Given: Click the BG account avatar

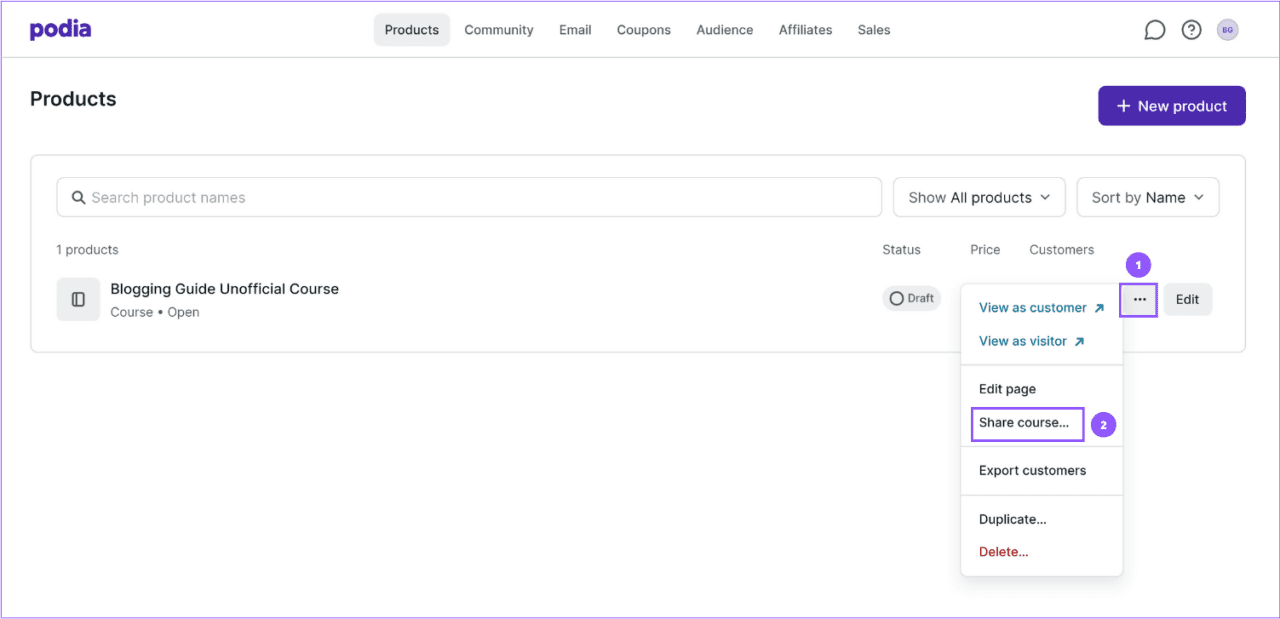Looking at the screenshot, I should pos(1227,29).
